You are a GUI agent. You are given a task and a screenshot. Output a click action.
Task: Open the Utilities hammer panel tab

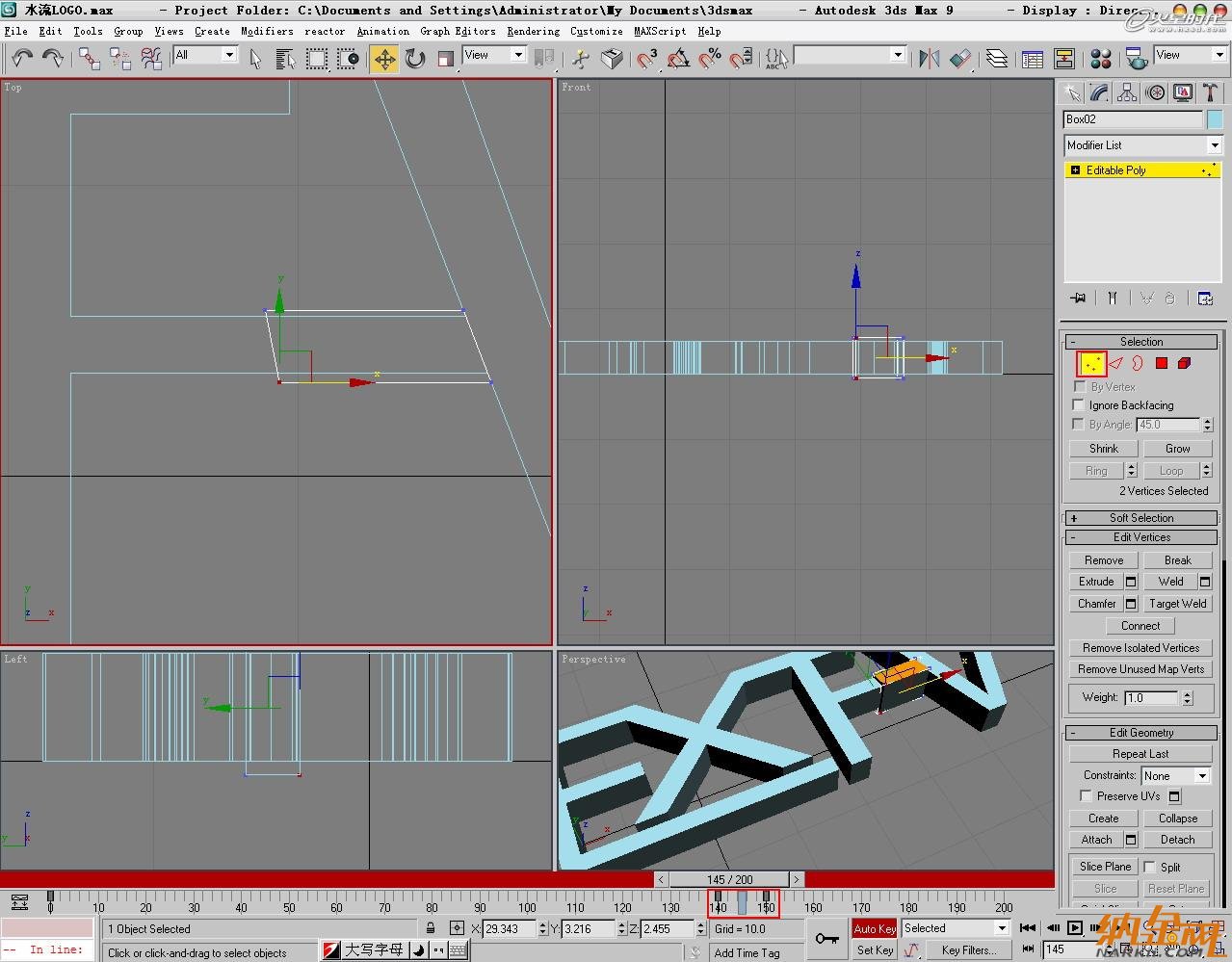[x=1210, y=93]
